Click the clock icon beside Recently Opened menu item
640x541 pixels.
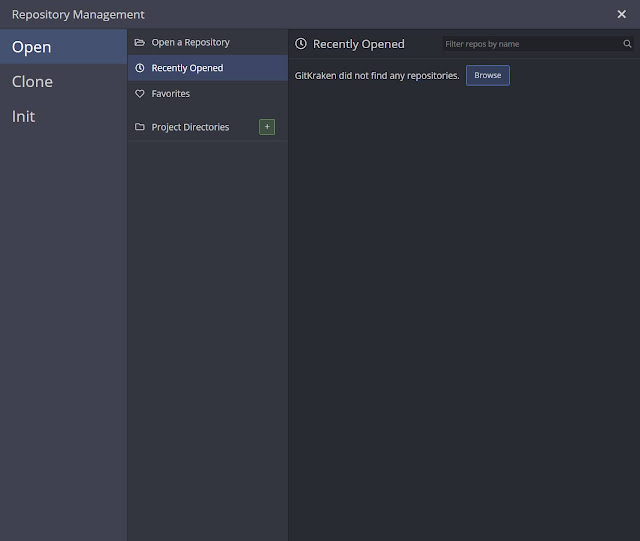[x=140, y=68]
